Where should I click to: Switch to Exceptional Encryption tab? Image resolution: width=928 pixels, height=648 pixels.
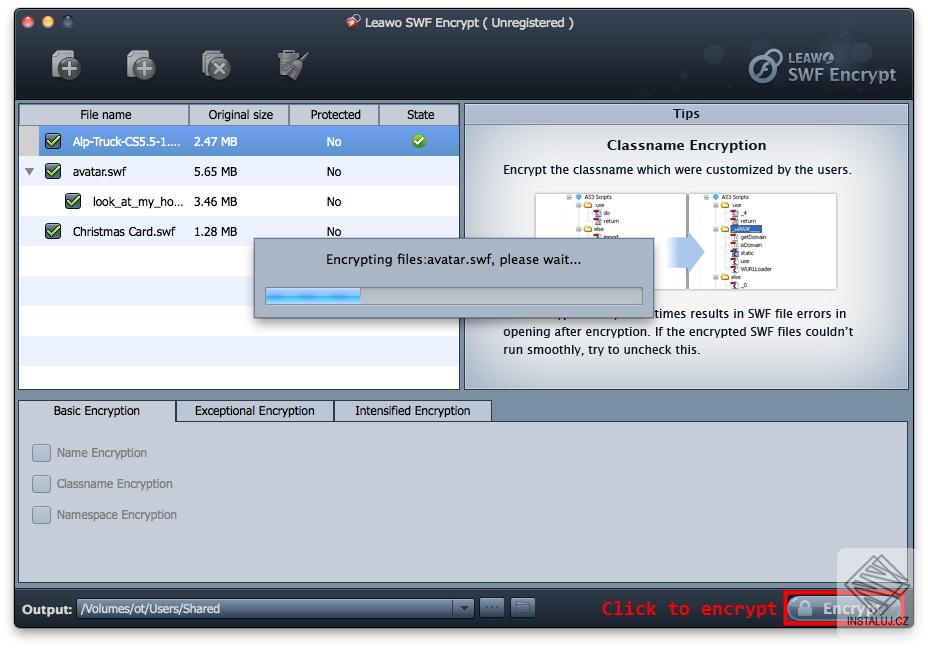tap(255, 411)
